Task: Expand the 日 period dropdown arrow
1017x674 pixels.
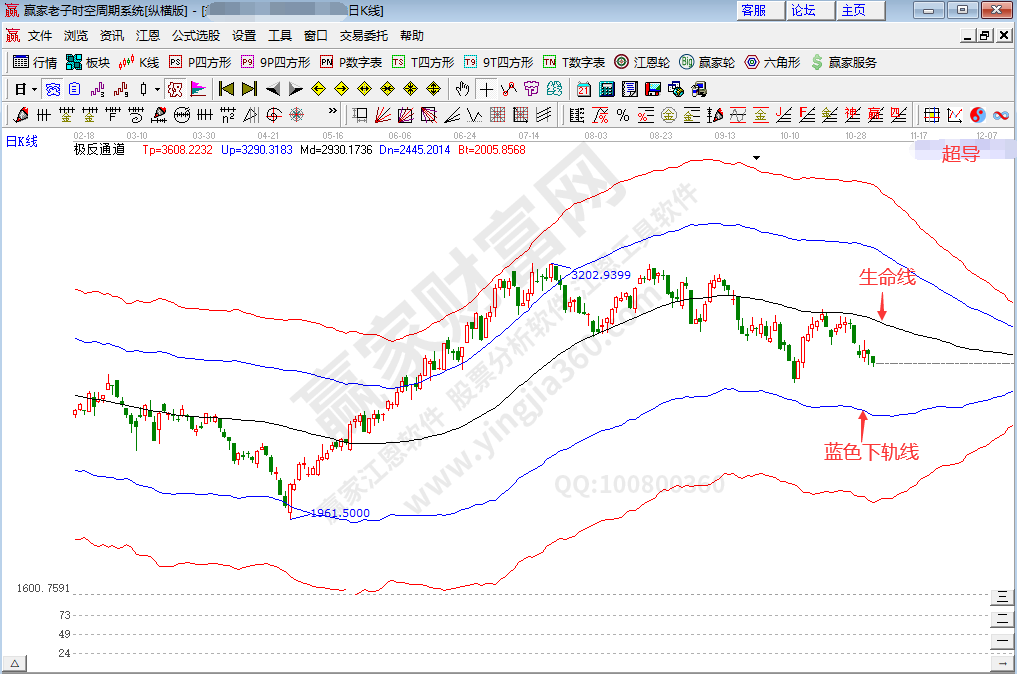Action: 34,89
